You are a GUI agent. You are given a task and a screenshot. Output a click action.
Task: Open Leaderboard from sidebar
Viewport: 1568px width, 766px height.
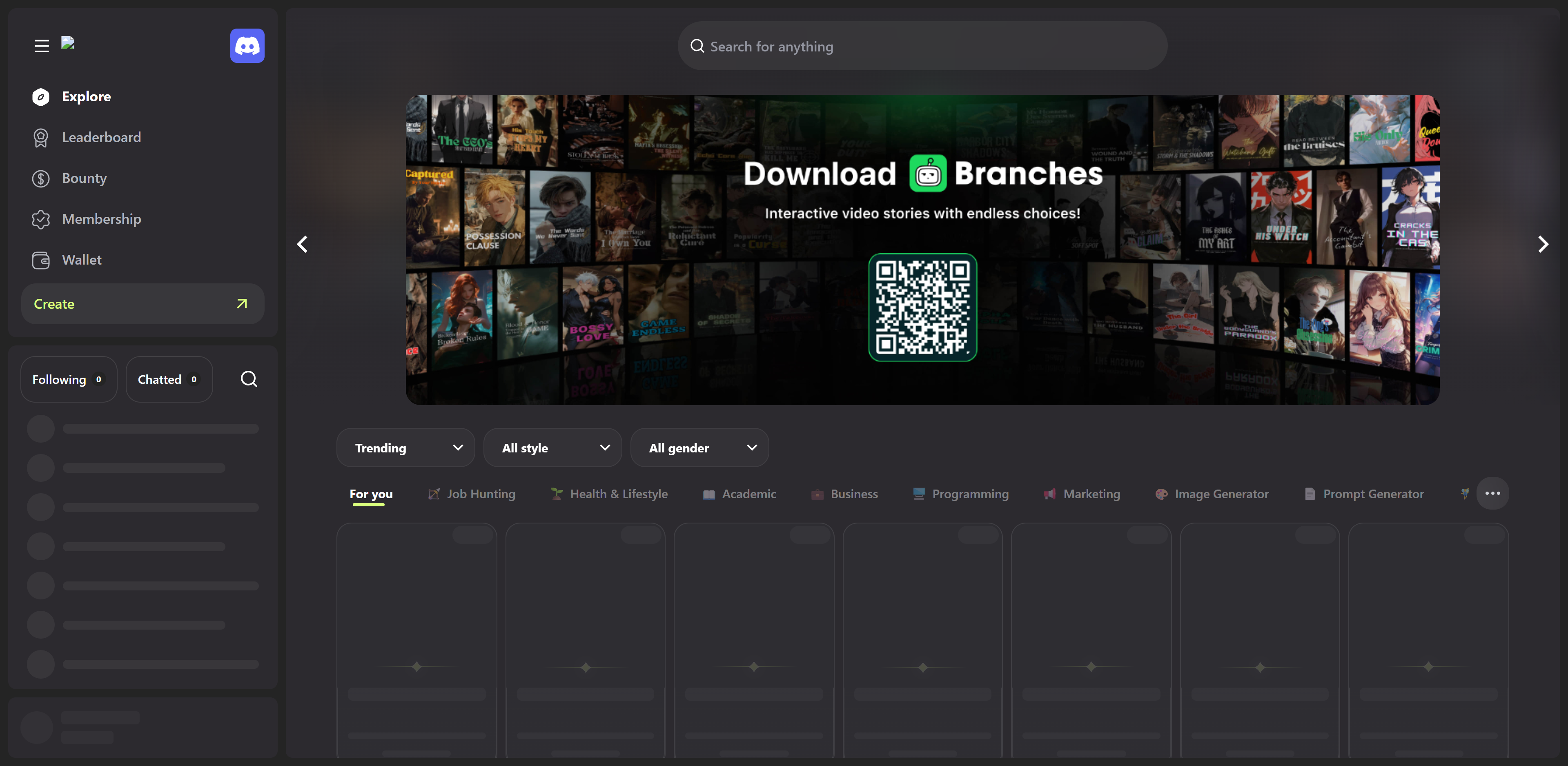tap(101, 138)
